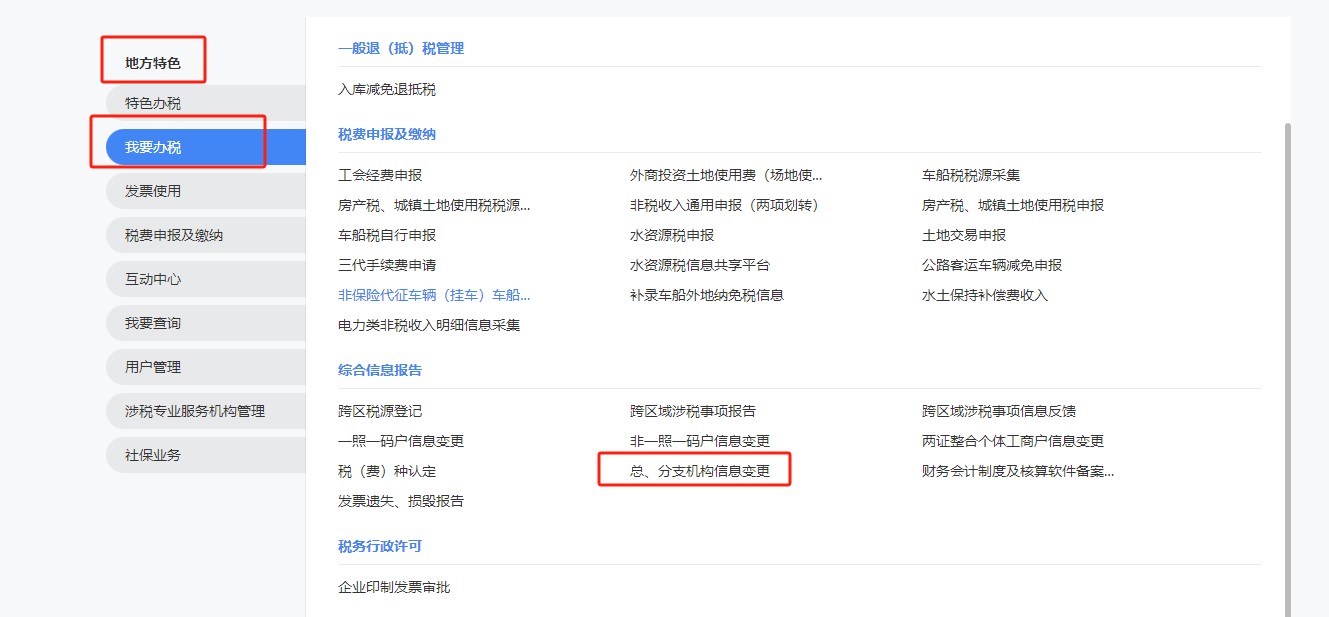Image resolution: width=1329 pixels, height=617 pixels.
Task: Click 税务行政许可 section heading
Action: [x=380, y=546]
